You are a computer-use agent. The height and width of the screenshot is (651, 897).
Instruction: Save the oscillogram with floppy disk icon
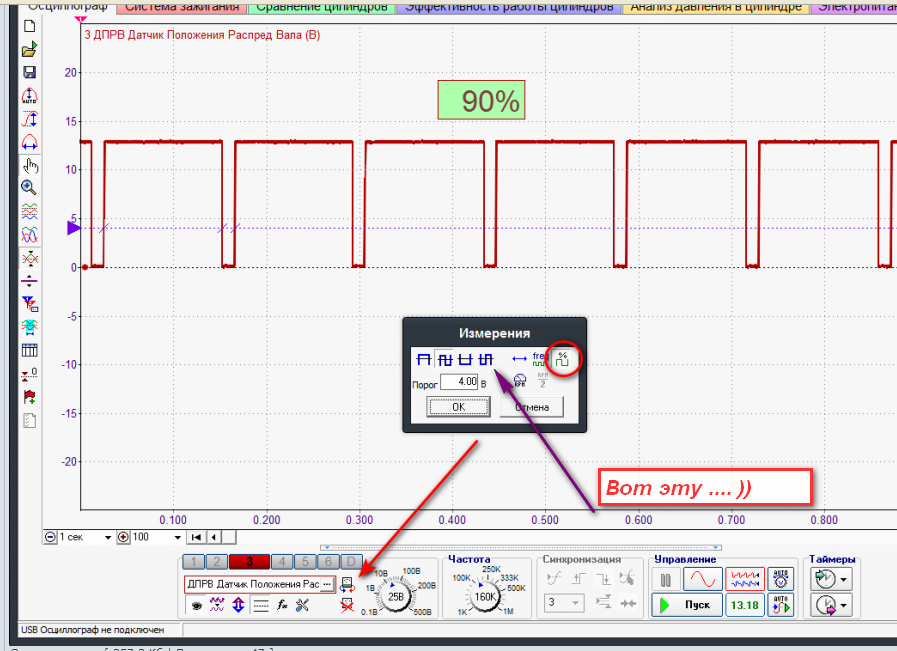click(x=29, y=72)
